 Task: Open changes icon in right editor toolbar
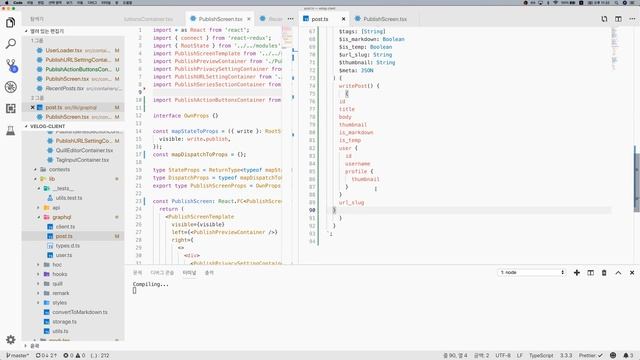coord(604,19)
